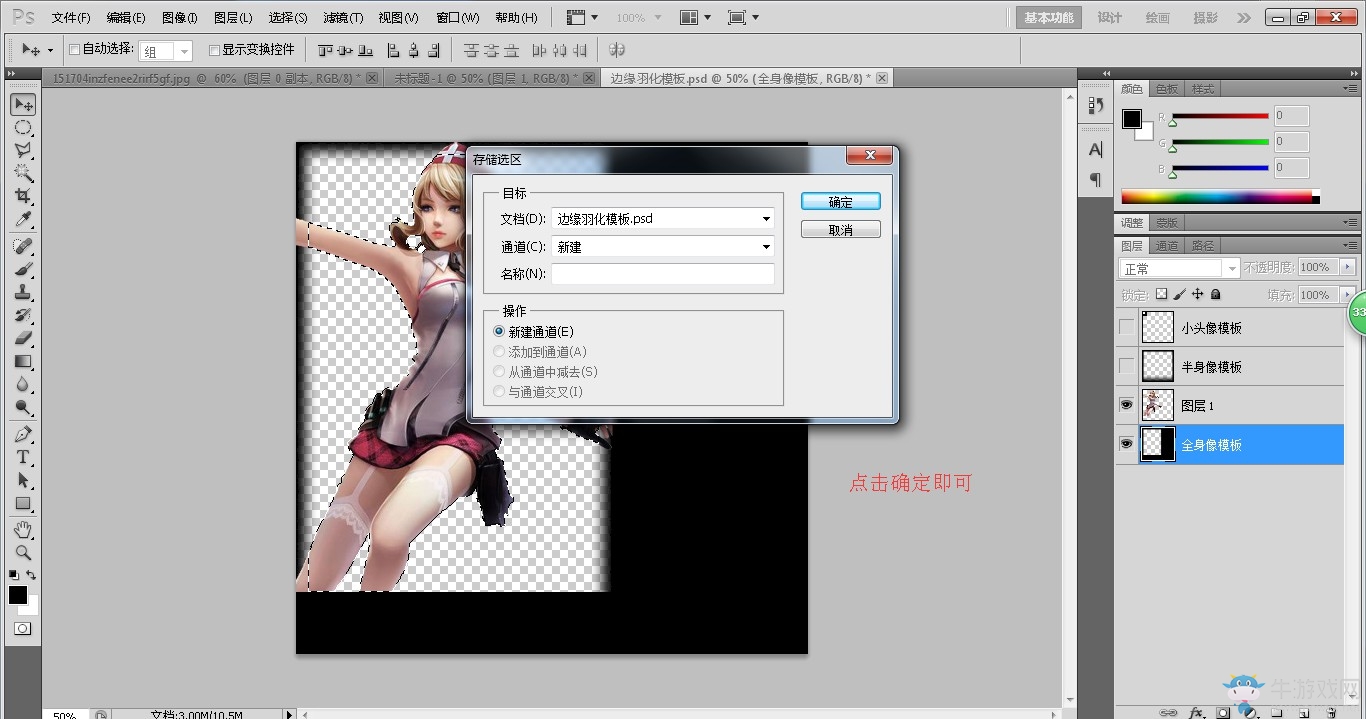Open the 图像(I) menu
This screenshot has width=1366, height=719.
point(180,18)
